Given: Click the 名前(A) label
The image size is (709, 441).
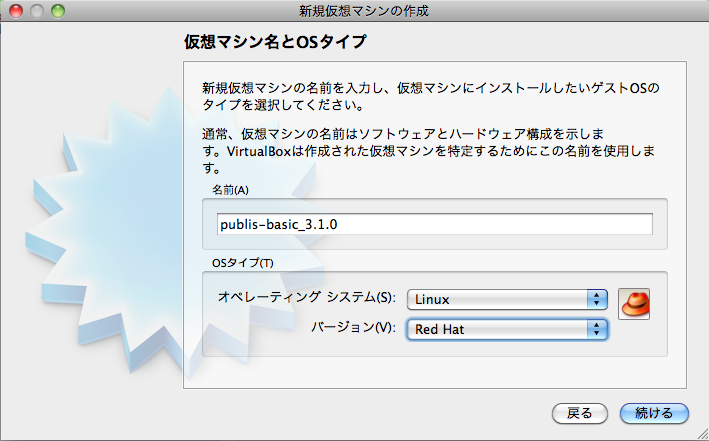Looking at the screenshot, I should pos(230,190).
